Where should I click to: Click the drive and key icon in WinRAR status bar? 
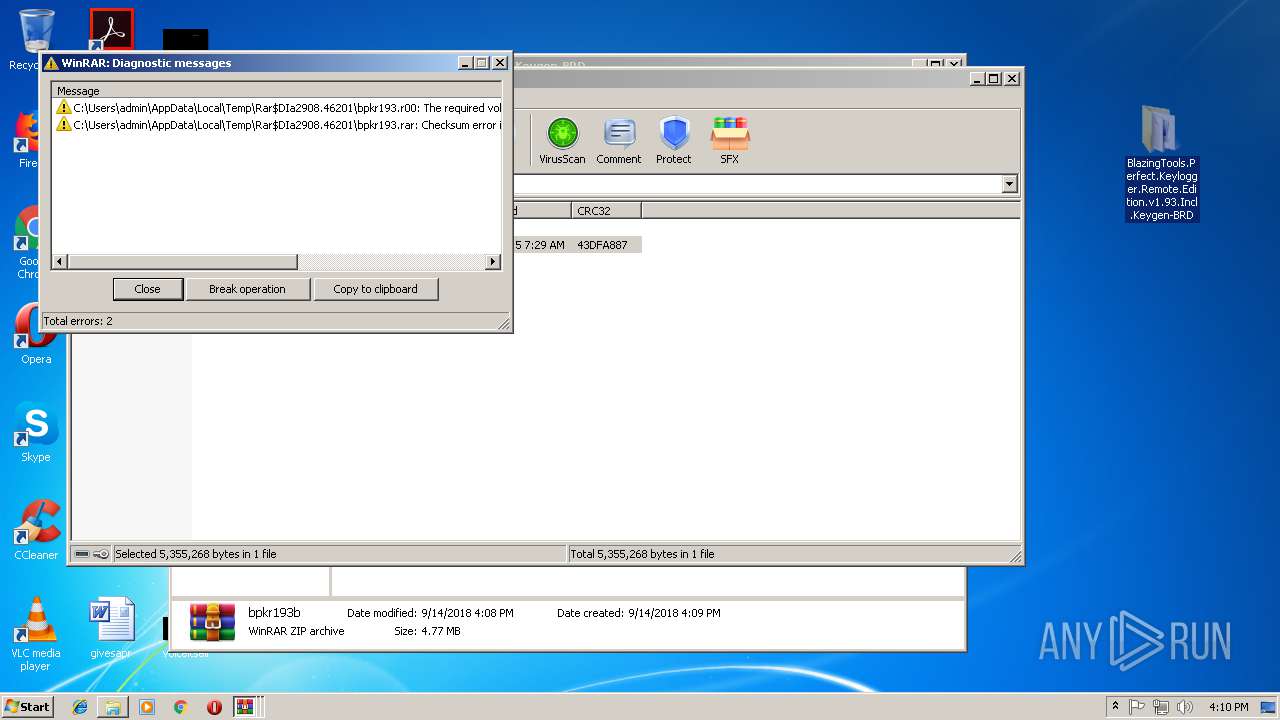[x=92, y=554]
